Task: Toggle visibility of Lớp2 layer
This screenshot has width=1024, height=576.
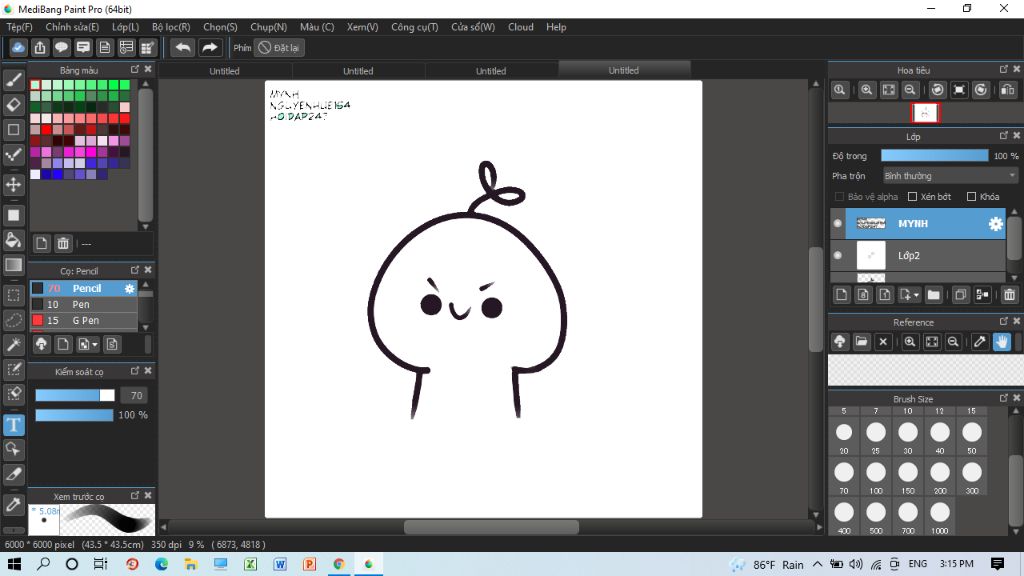Action: (x=837, y=255)
